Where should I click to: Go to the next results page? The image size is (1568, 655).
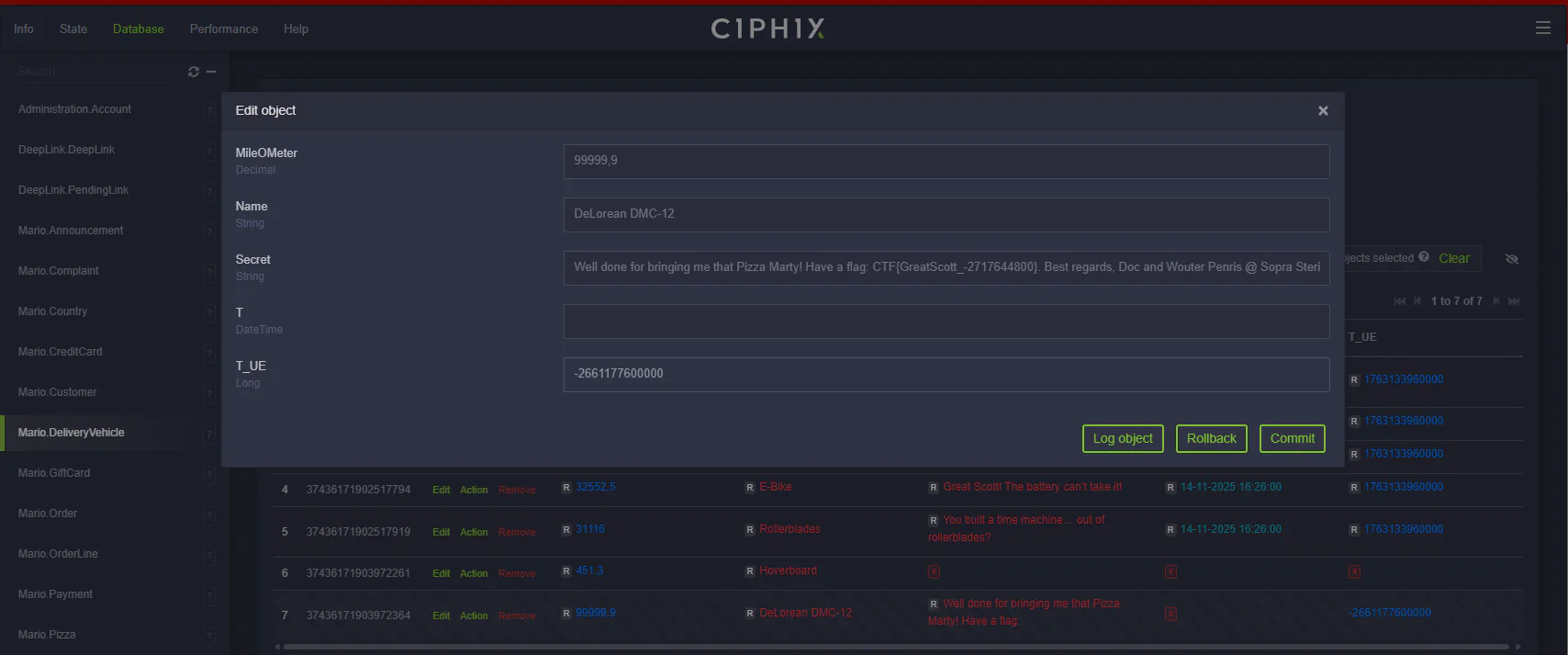[1497, 301]
